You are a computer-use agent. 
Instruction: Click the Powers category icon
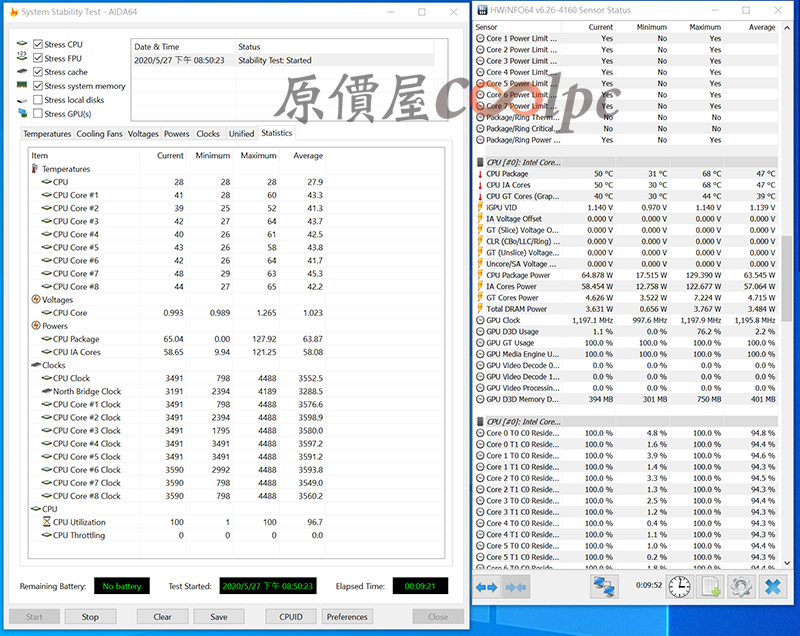point(36,325)
